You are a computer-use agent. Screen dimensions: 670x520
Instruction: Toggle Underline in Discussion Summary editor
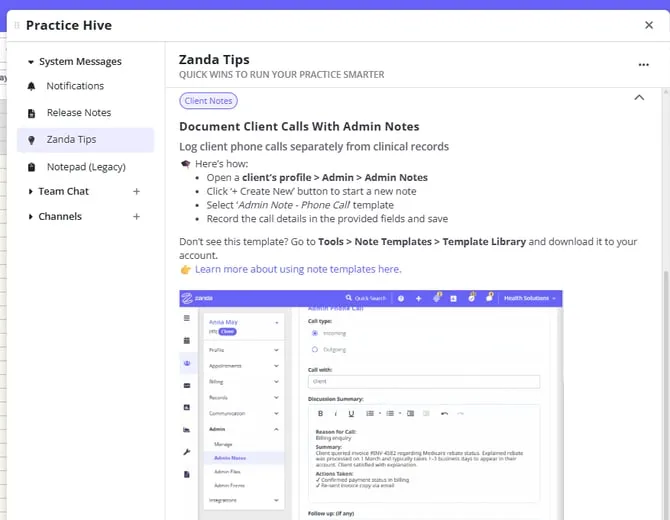[x=351, y=413]
